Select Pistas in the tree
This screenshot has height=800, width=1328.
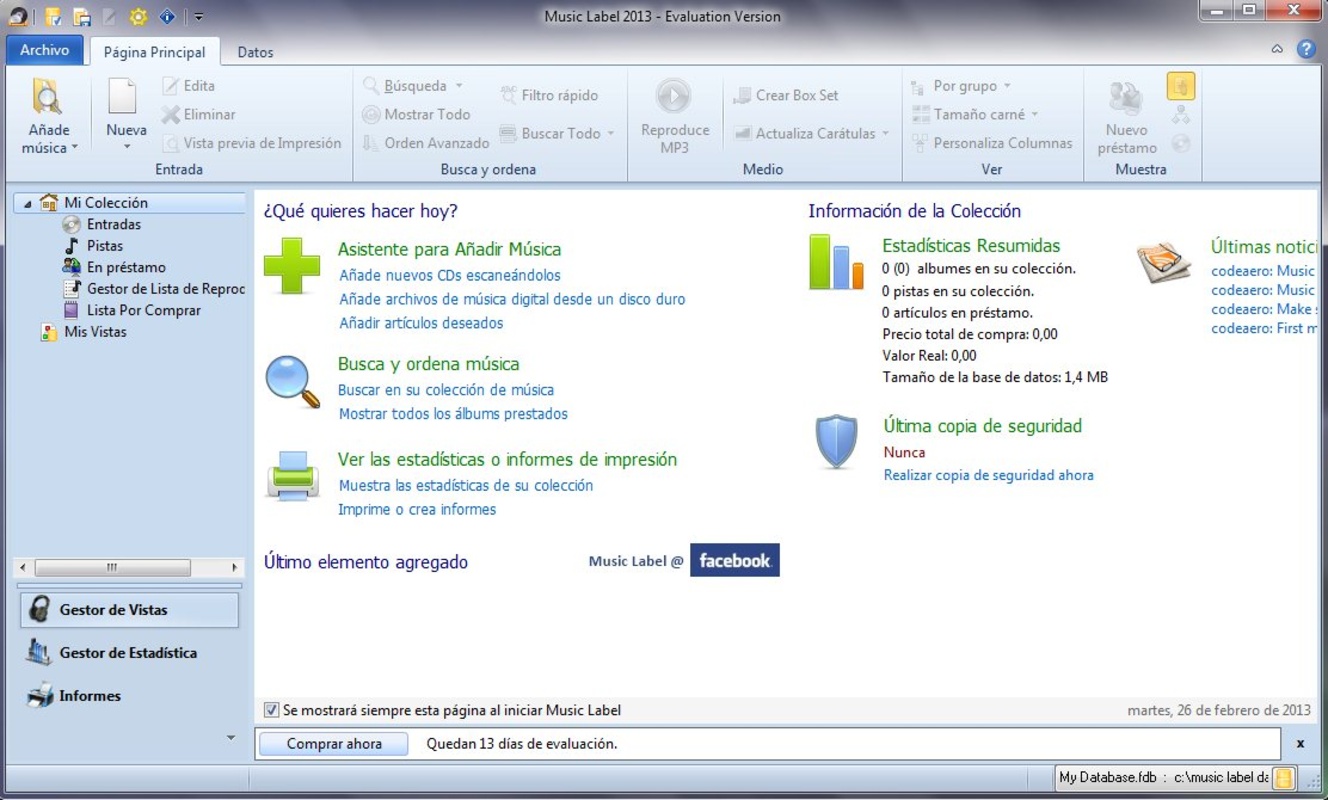click(x=105, y=246)
